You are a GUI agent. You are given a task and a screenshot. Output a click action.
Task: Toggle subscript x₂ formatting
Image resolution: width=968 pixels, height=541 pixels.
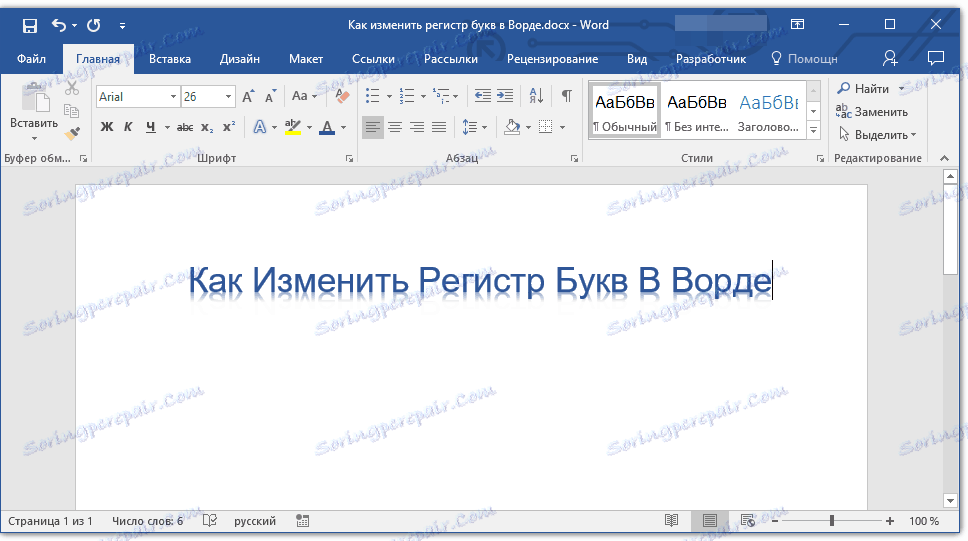click(207, 127)
